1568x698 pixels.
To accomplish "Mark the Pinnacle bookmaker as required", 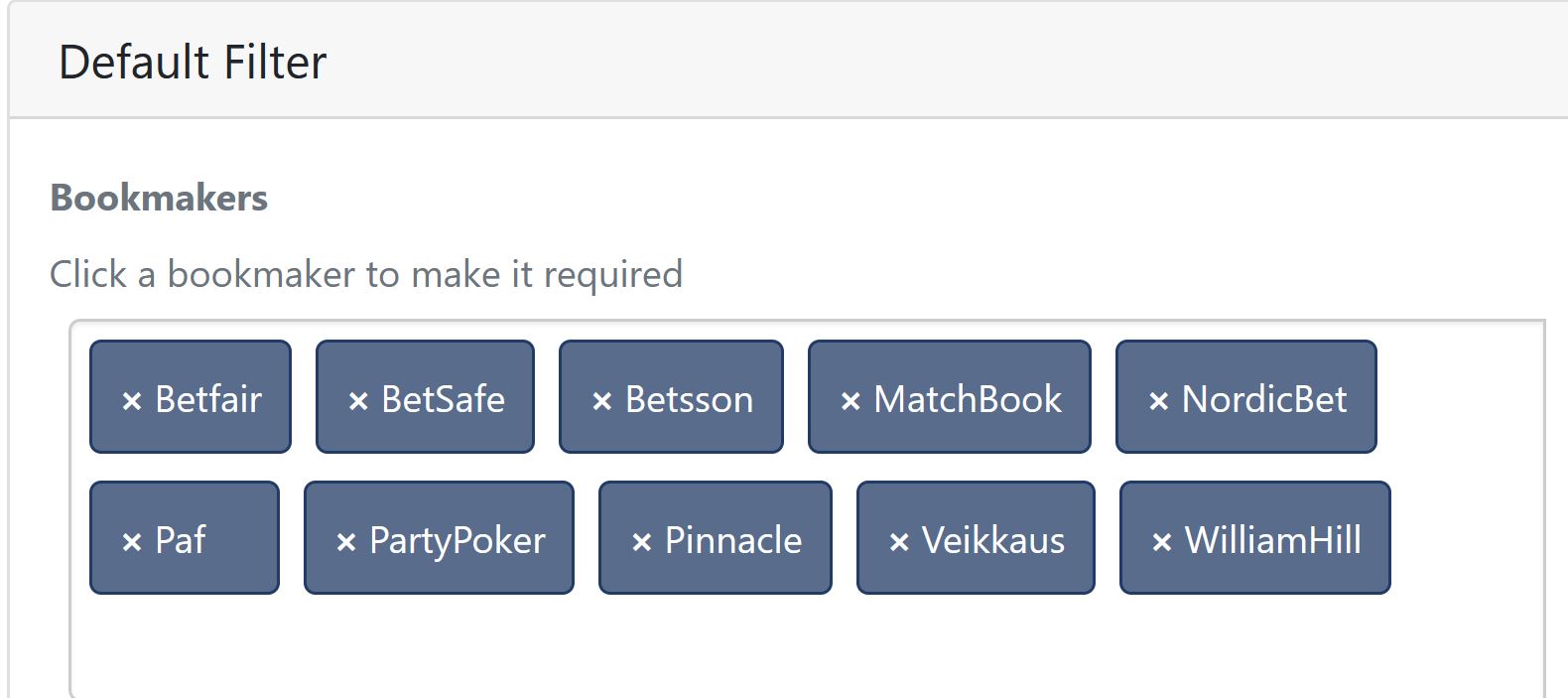I will [733, 540].
